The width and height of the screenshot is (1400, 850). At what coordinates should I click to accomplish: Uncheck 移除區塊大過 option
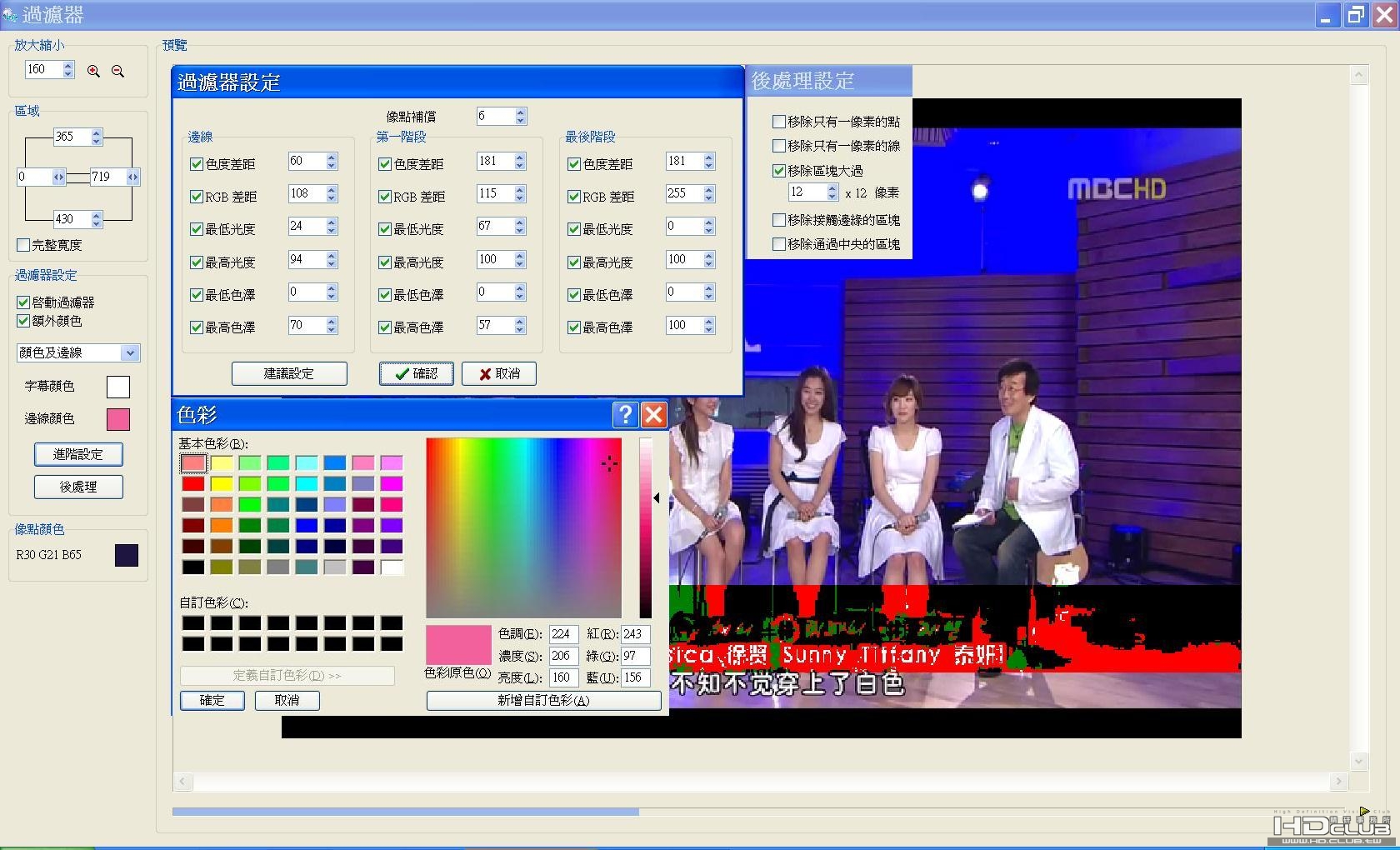tap(779, 171)
